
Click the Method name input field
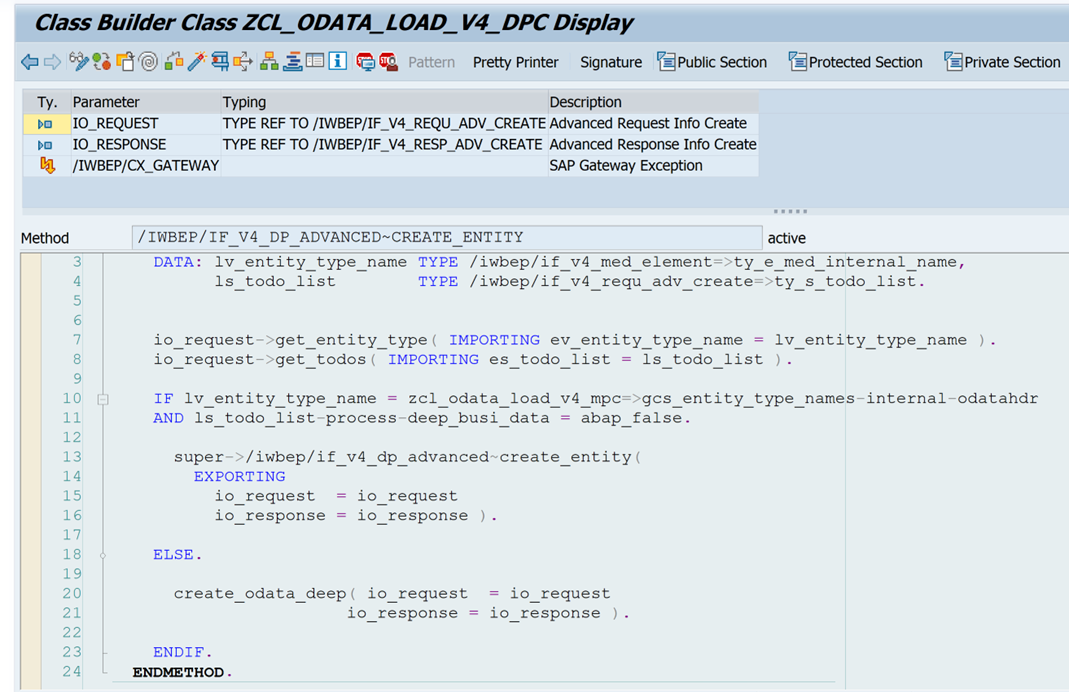(445, 238)
